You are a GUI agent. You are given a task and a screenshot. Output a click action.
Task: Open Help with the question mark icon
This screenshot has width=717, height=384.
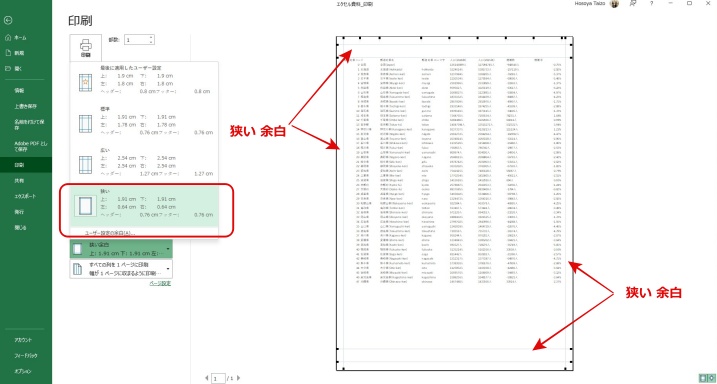(x=651, y=3)
